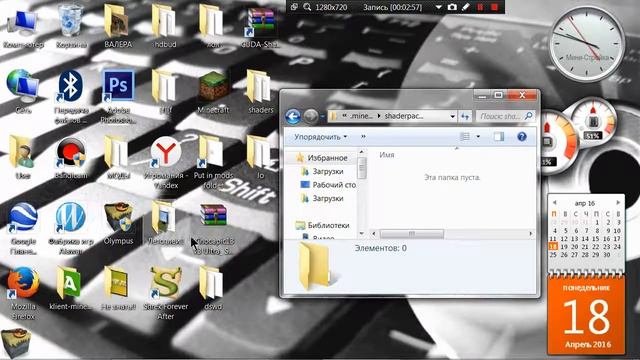This screenshot has height=360, width=640.
Task: Select the klient-mine folder icon
Action: tap(70, 288)
